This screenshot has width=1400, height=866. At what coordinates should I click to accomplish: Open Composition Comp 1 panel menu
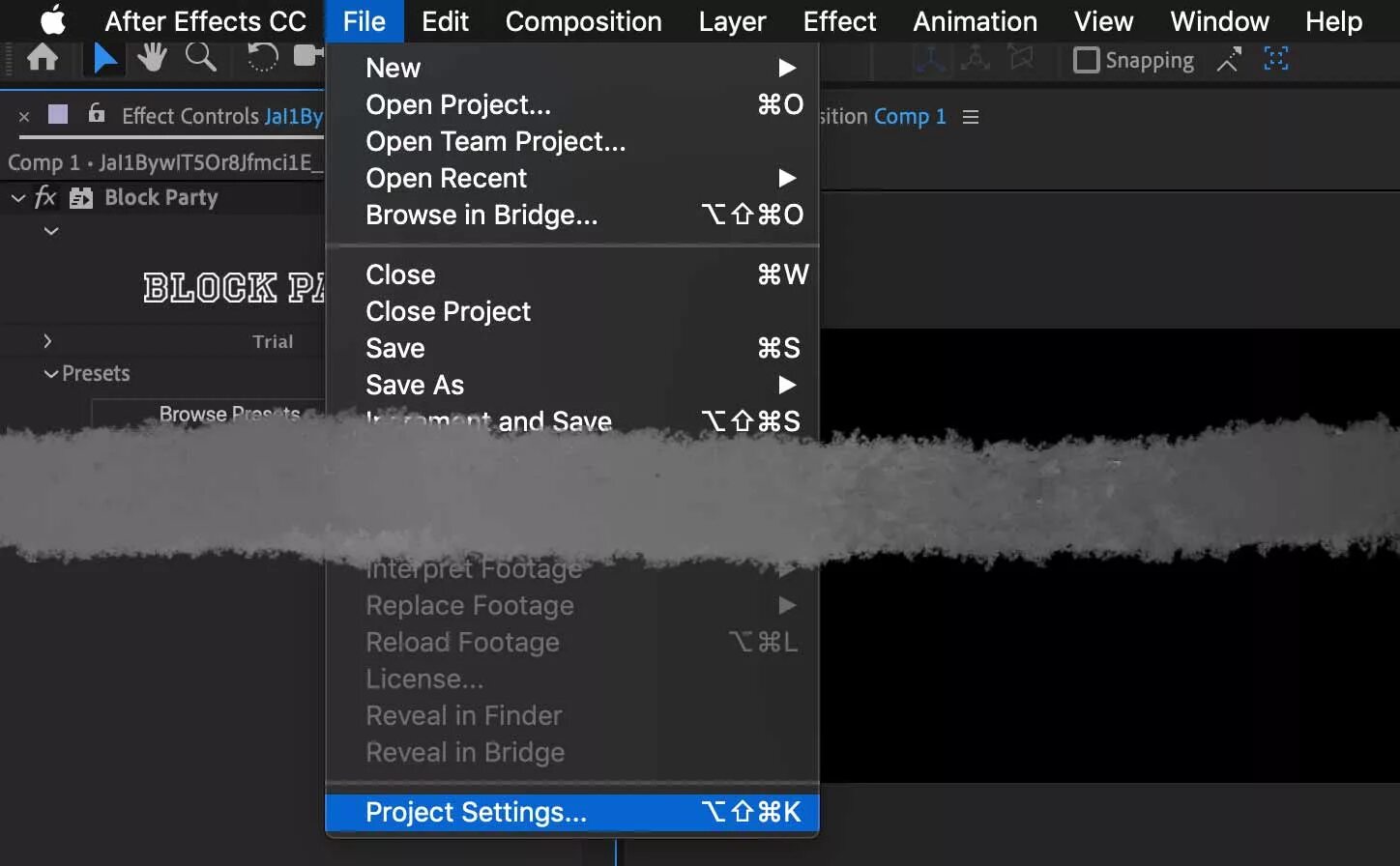pyautogui.click(x=971, y=117)
